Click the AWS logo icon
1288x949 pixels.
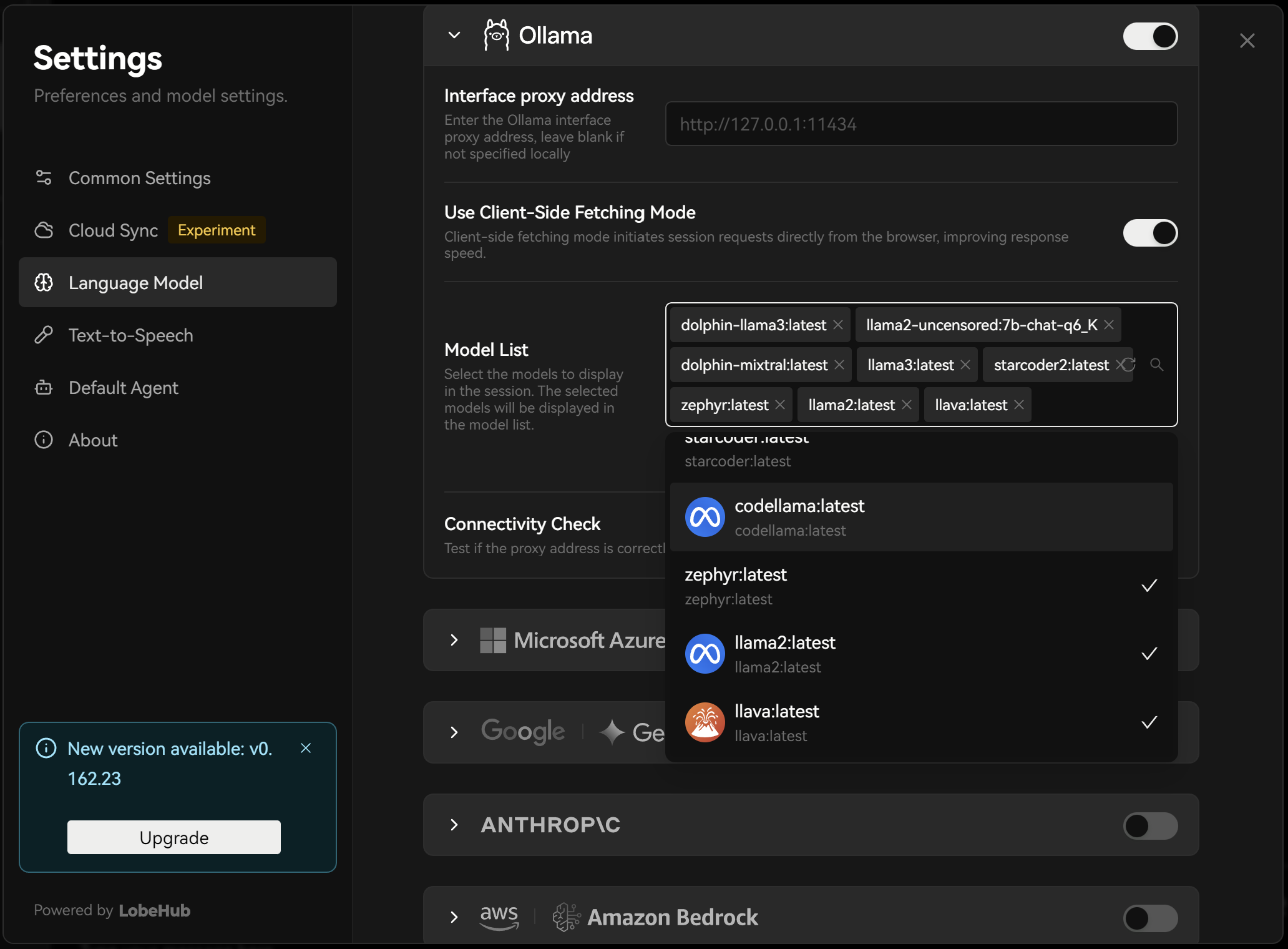[x=499, y=917]
